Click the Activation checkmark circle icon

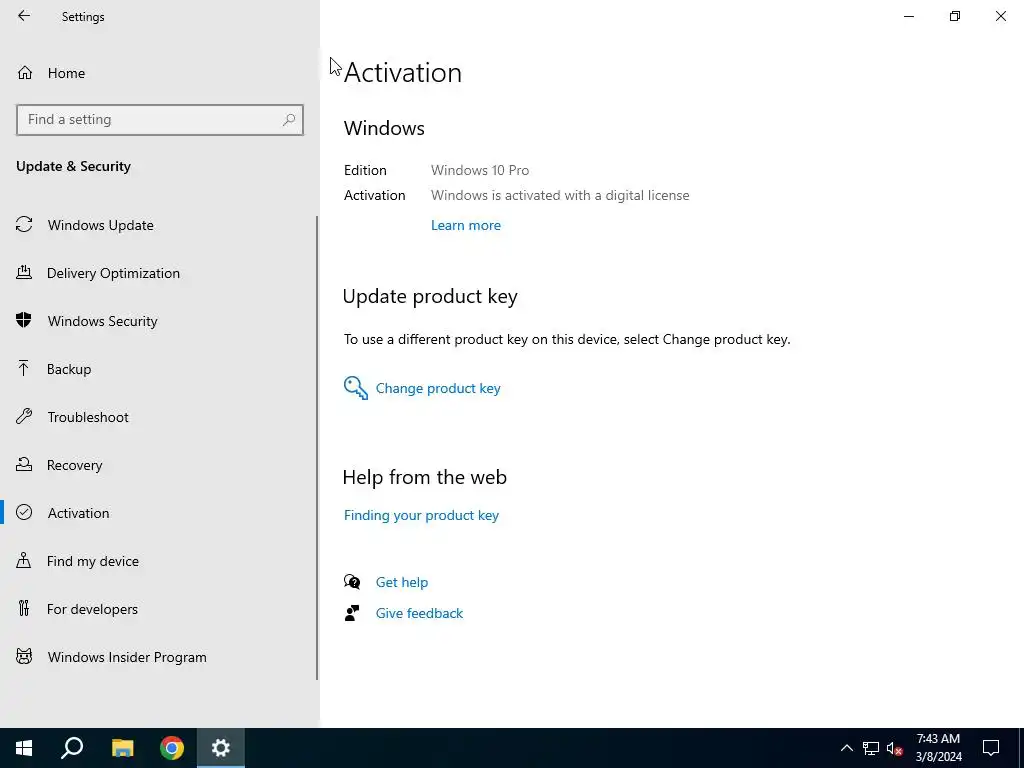point(24,512)
